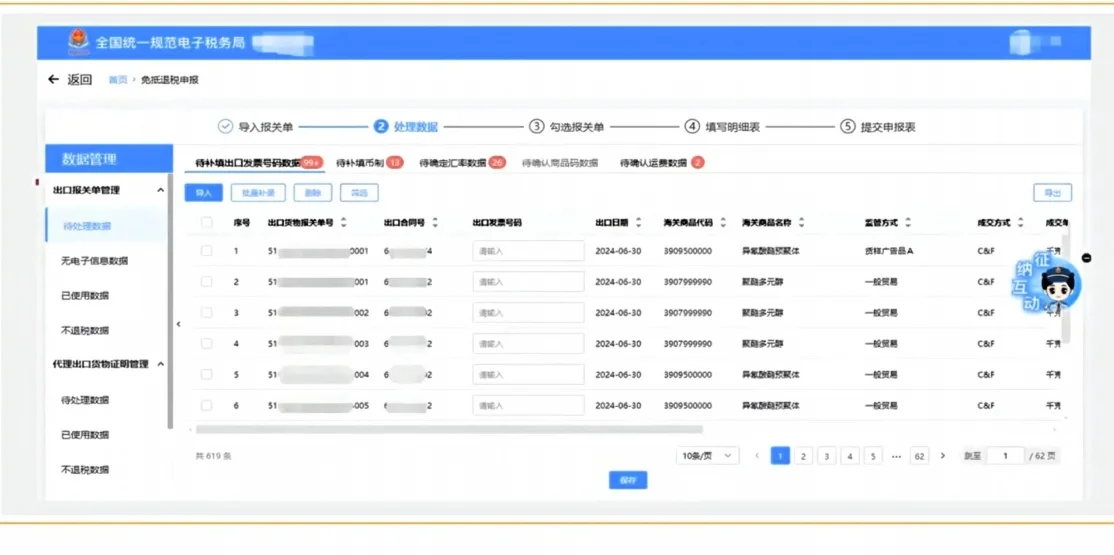1114x555 pixels.
Task: Sort by 海关商品代码 column
Action: (723, 222)
